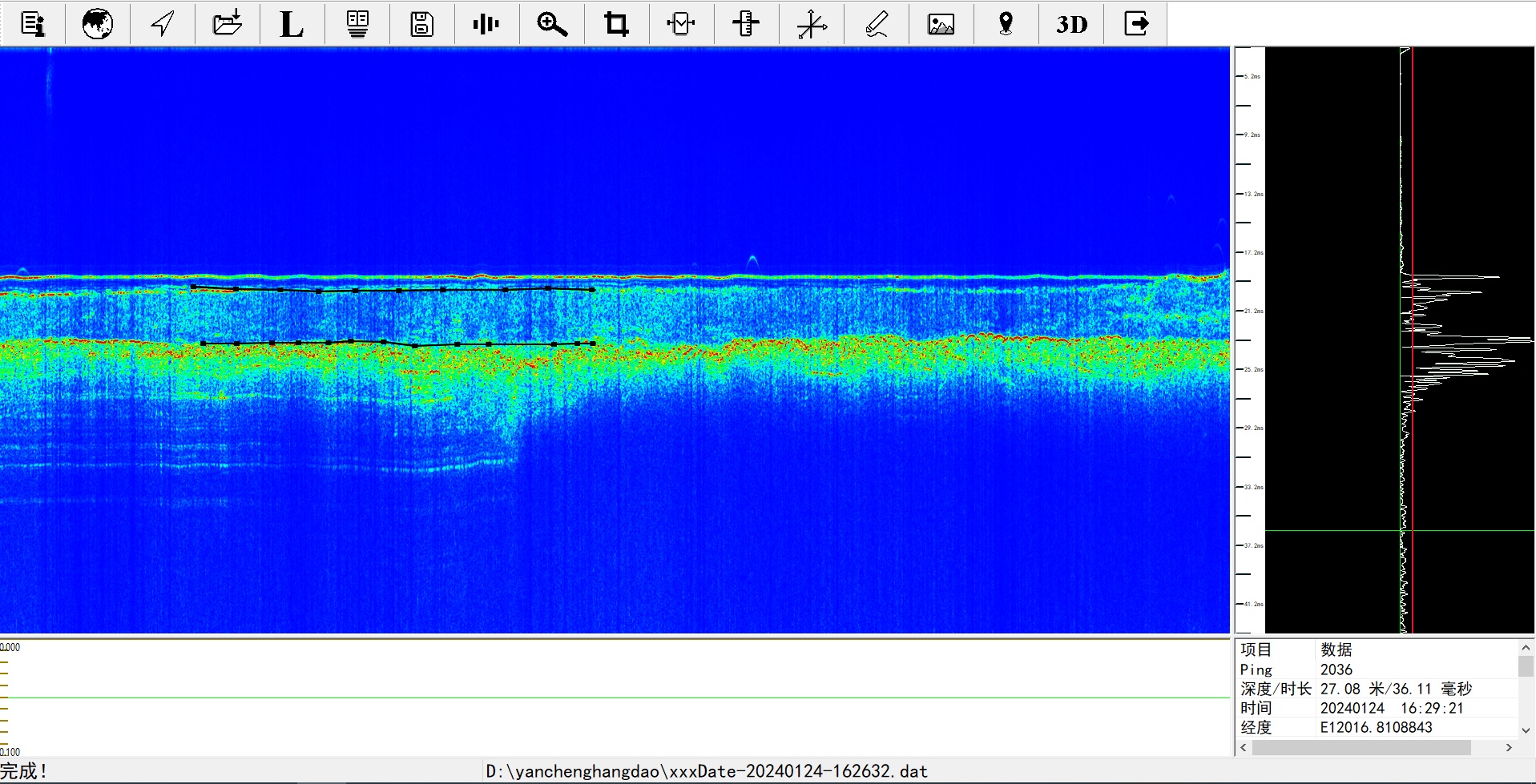Viewport: 1536px width, 784px height.
Task: Select the magnifier zoom-in tool
Action: click(x=552, y=24)
